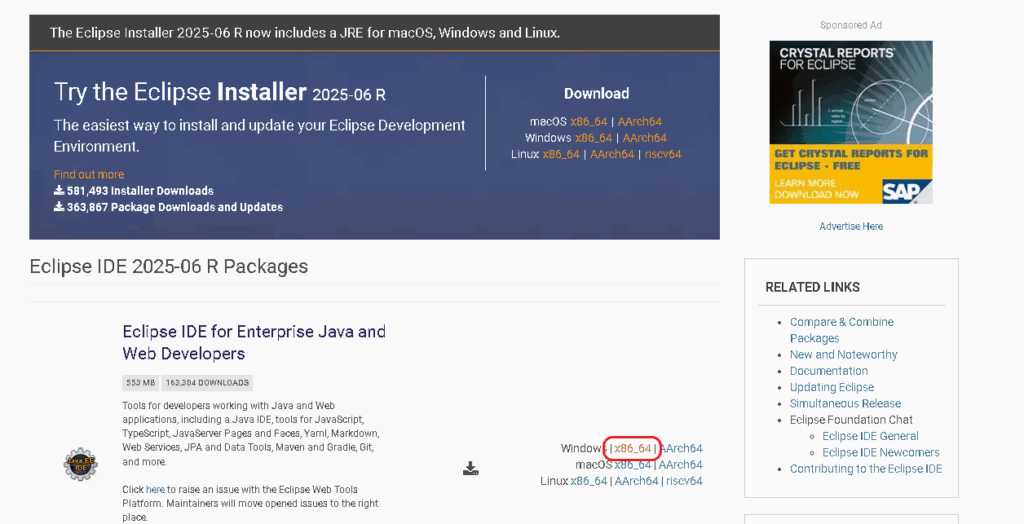This screenshot has width=1024, height=524.
Task: Click 'here' to raise an issue
Action: pos(155,489)
